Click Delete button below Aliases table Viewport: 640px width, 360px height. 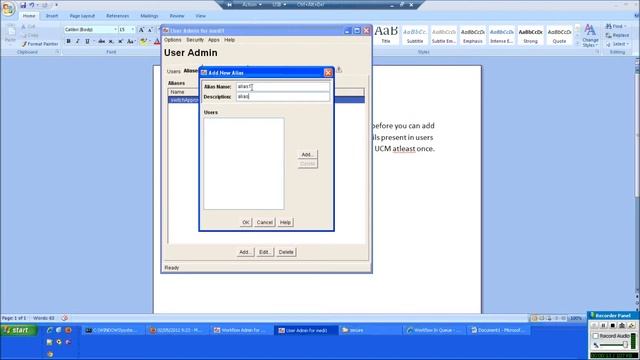pyautogui.click(x=286, y=252)
